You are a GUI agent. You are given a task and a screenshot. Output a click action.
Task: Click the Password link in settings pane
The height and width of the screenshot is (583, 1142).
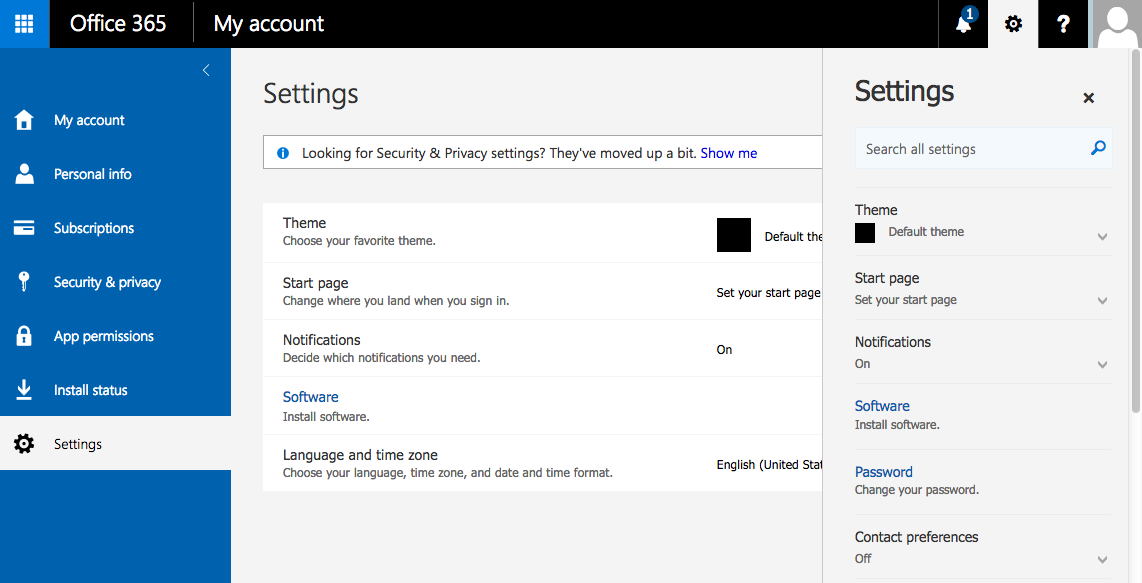click(883, 472)
